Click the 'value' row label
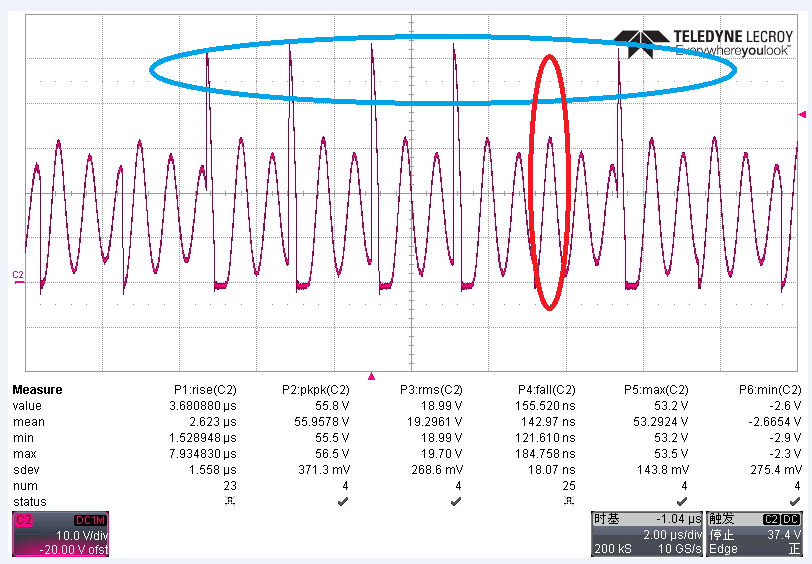The image size is (812, 564). pos(27,406)
